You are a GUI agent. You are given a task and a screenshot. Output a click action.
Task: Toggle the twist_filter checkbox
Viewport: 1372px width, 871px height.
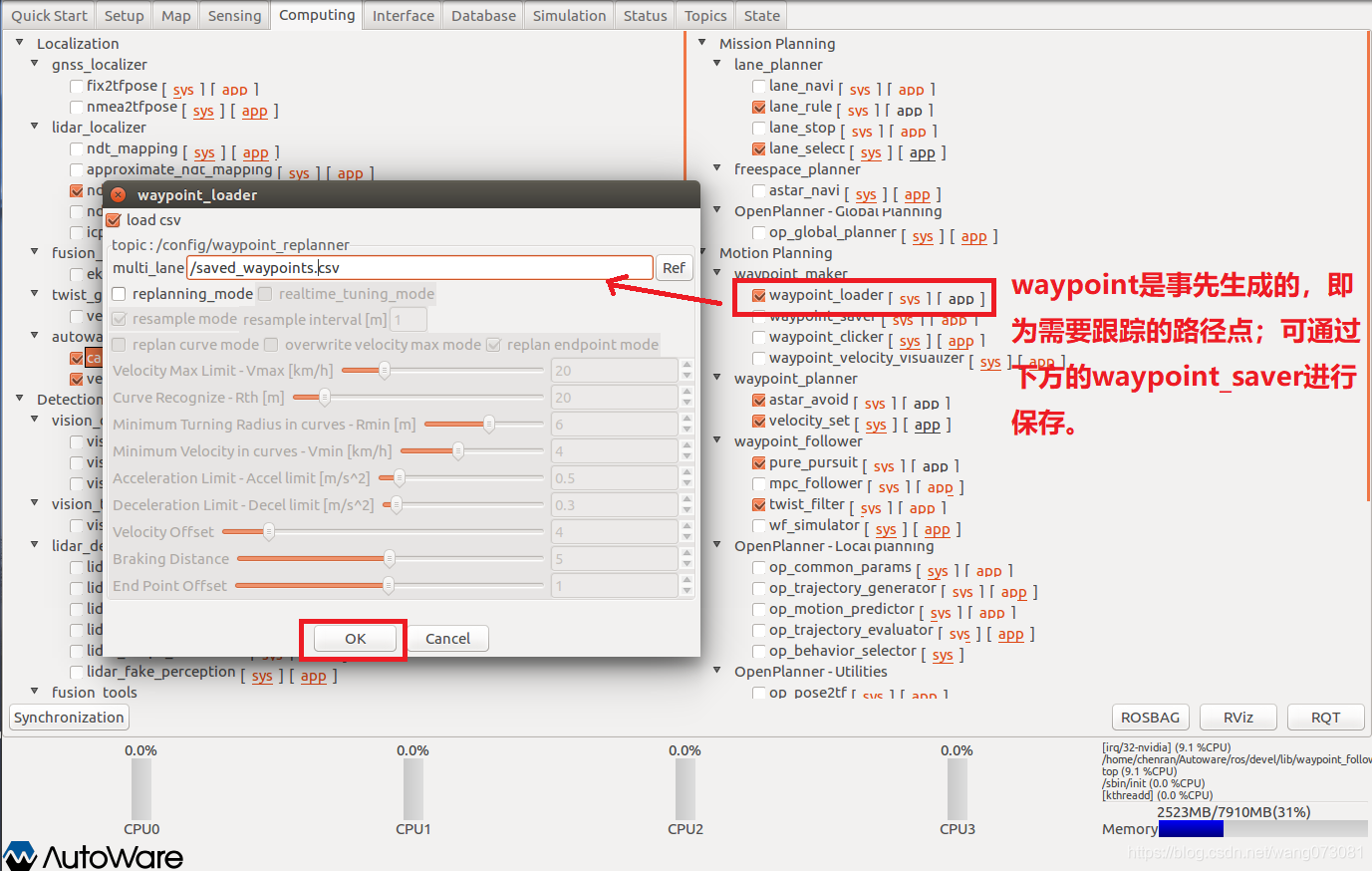(759, 505)
